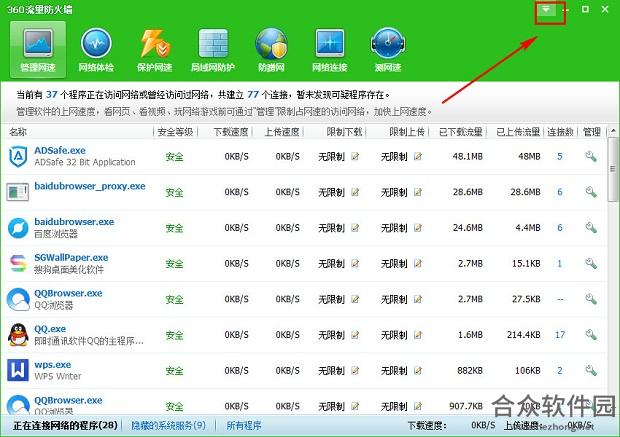Edit download limit for baidubrowser_proxy.exe
Screen dimensions: 620x437
[355, 192]
